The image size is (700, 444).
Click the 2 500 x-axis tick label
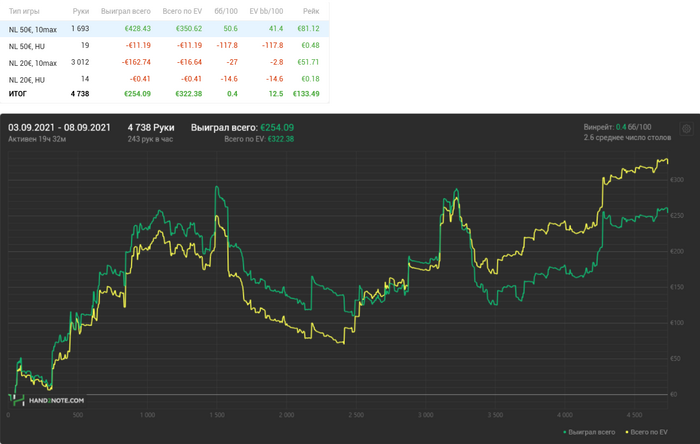click(356, 415)
